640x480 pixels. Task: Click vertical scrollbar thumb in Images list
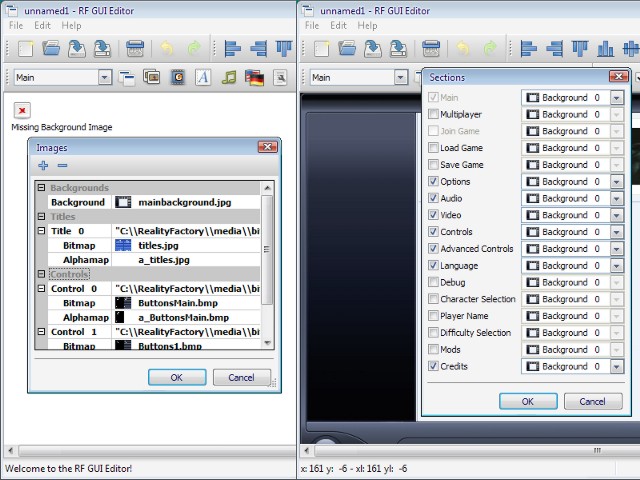coord(267,249)
